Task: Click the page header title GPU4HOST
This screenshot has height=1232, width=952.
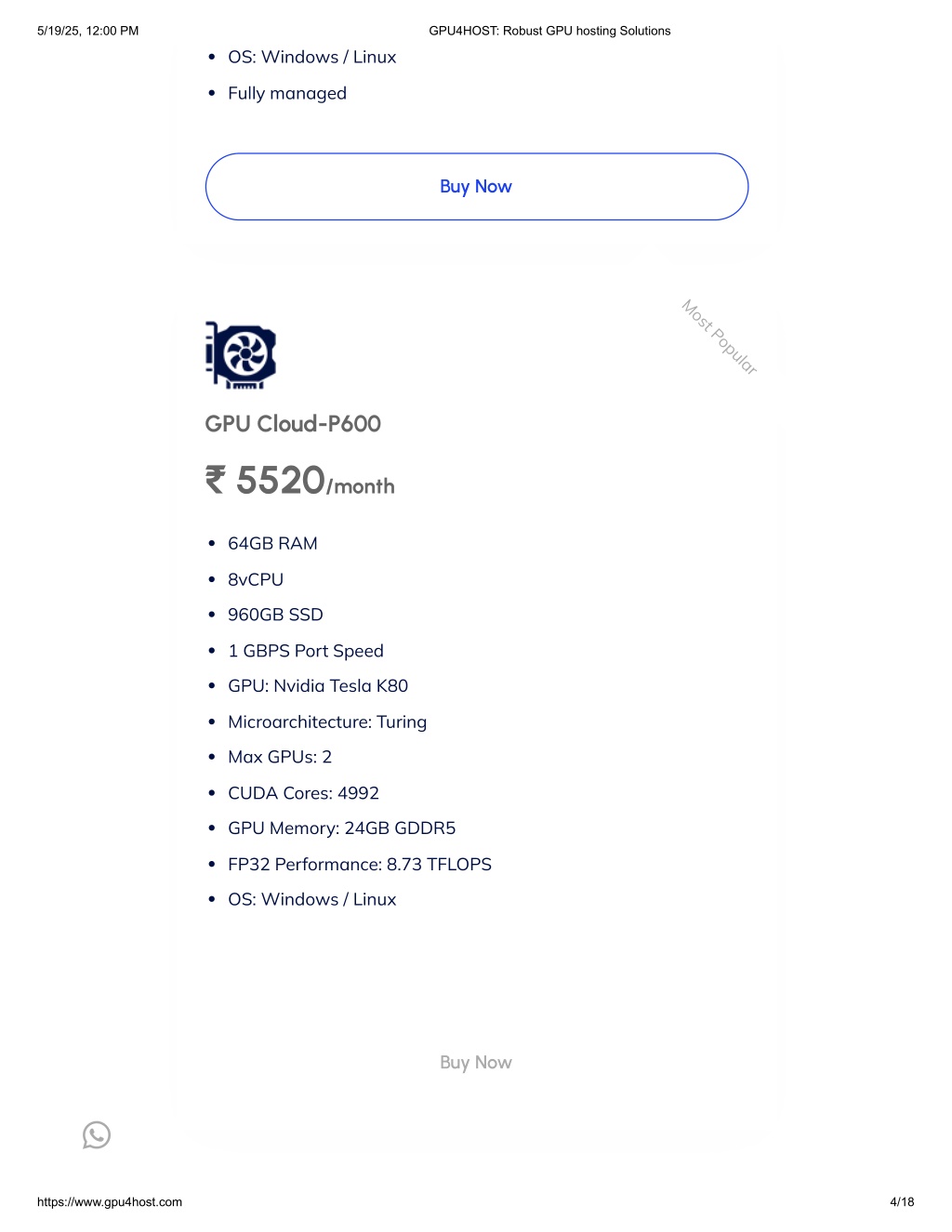Action: point(549,31)
